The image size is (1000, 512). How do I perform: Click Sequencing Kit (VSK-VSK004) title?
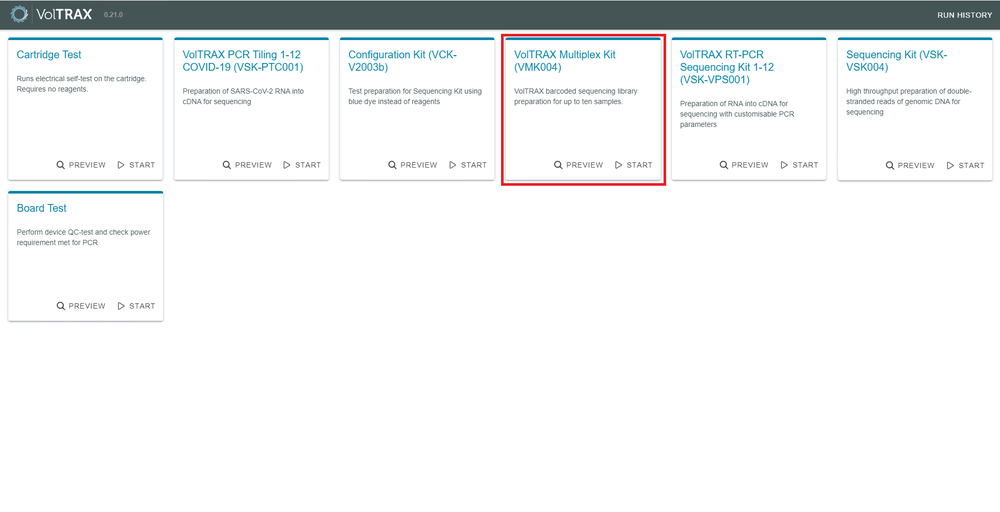(897, 61)
